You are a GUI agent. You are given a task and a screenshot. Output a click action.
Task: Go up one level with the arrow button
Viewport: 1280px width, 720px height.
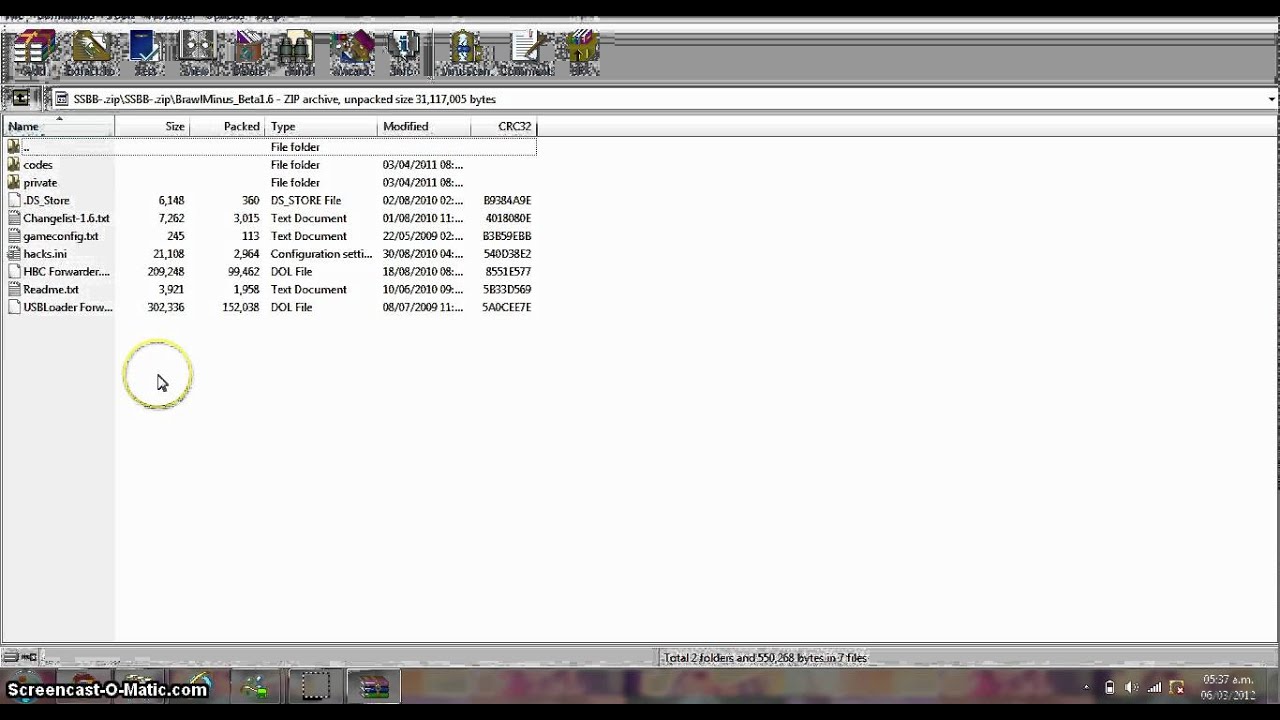[x=20, y=99]
